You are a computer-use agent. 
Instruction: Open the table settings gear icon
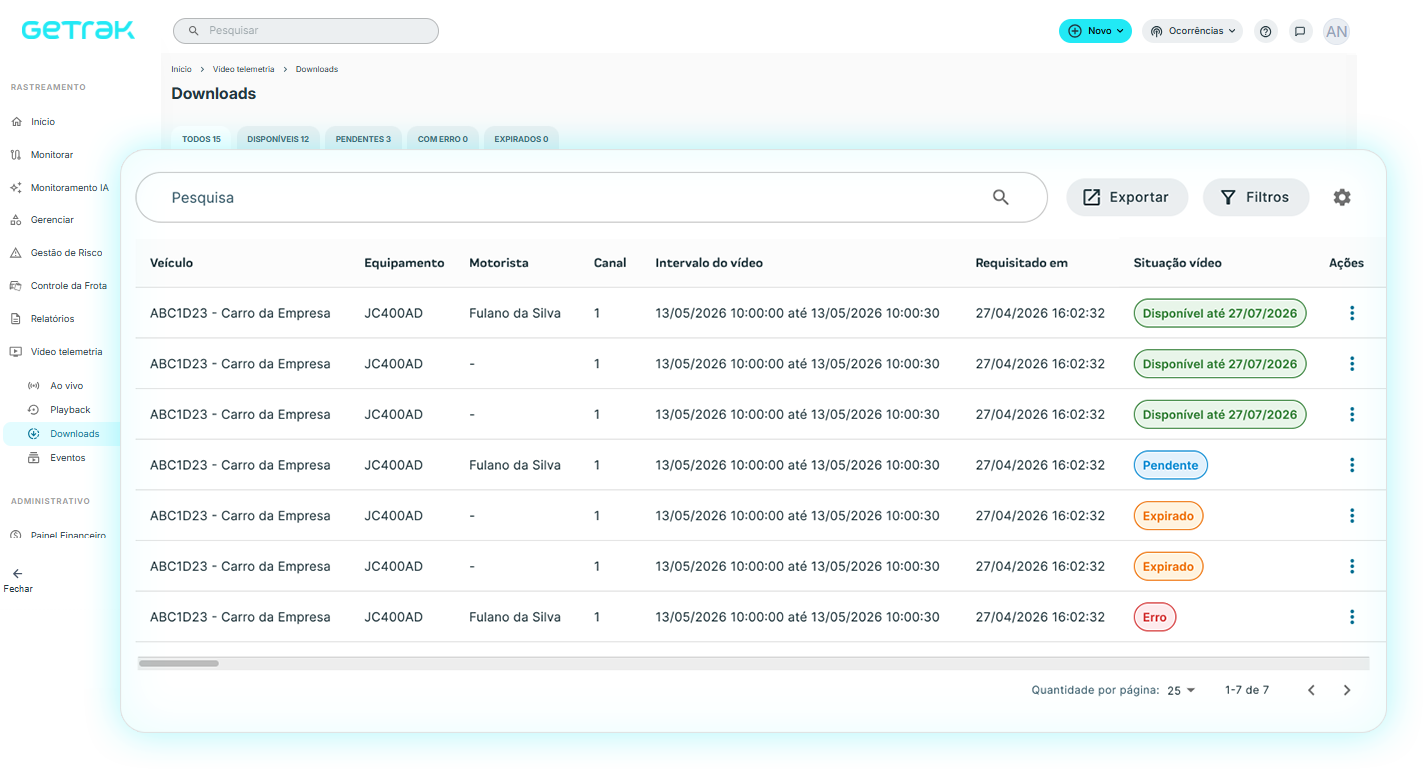pyautogui.click(x=1342, y=197)
